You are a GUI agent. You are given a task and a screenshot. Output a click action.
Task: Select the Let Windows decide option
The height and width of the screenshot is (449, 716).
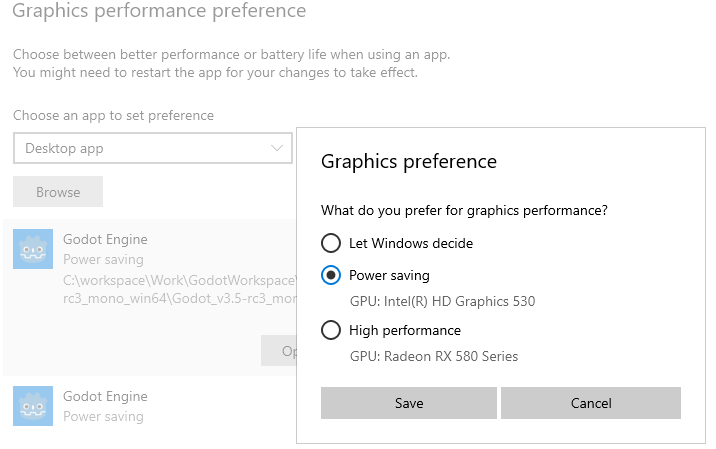(x=331, y=243)
